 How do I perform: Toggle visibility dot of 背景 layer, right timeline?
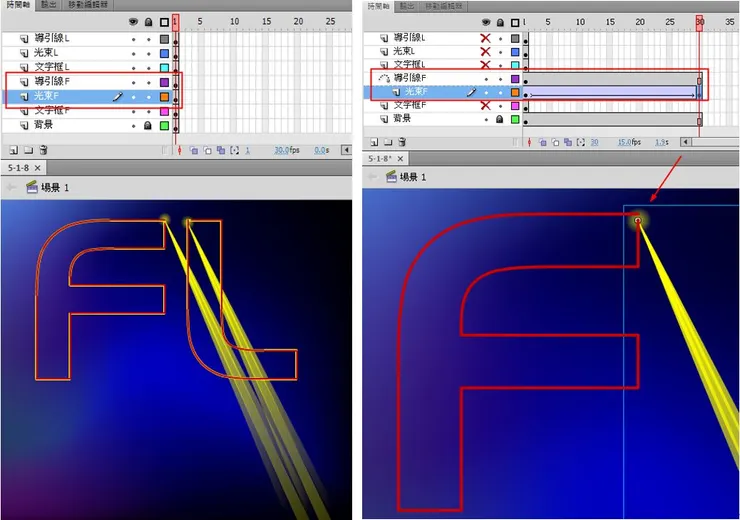tap(486, 119)
